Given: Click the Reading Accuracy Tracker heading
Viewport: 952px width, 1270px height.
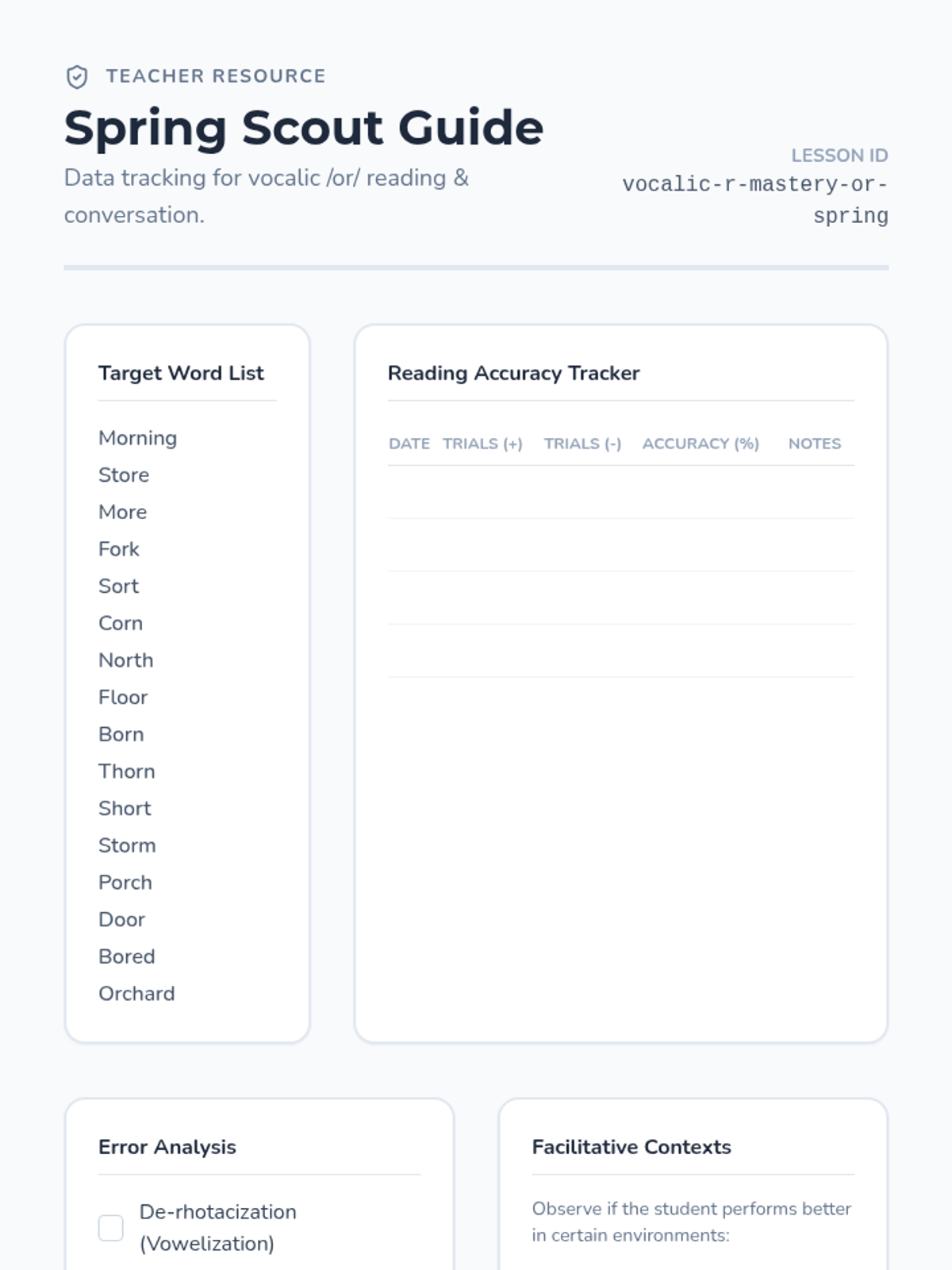Looking at the screenshot, I should click(513, 373).
